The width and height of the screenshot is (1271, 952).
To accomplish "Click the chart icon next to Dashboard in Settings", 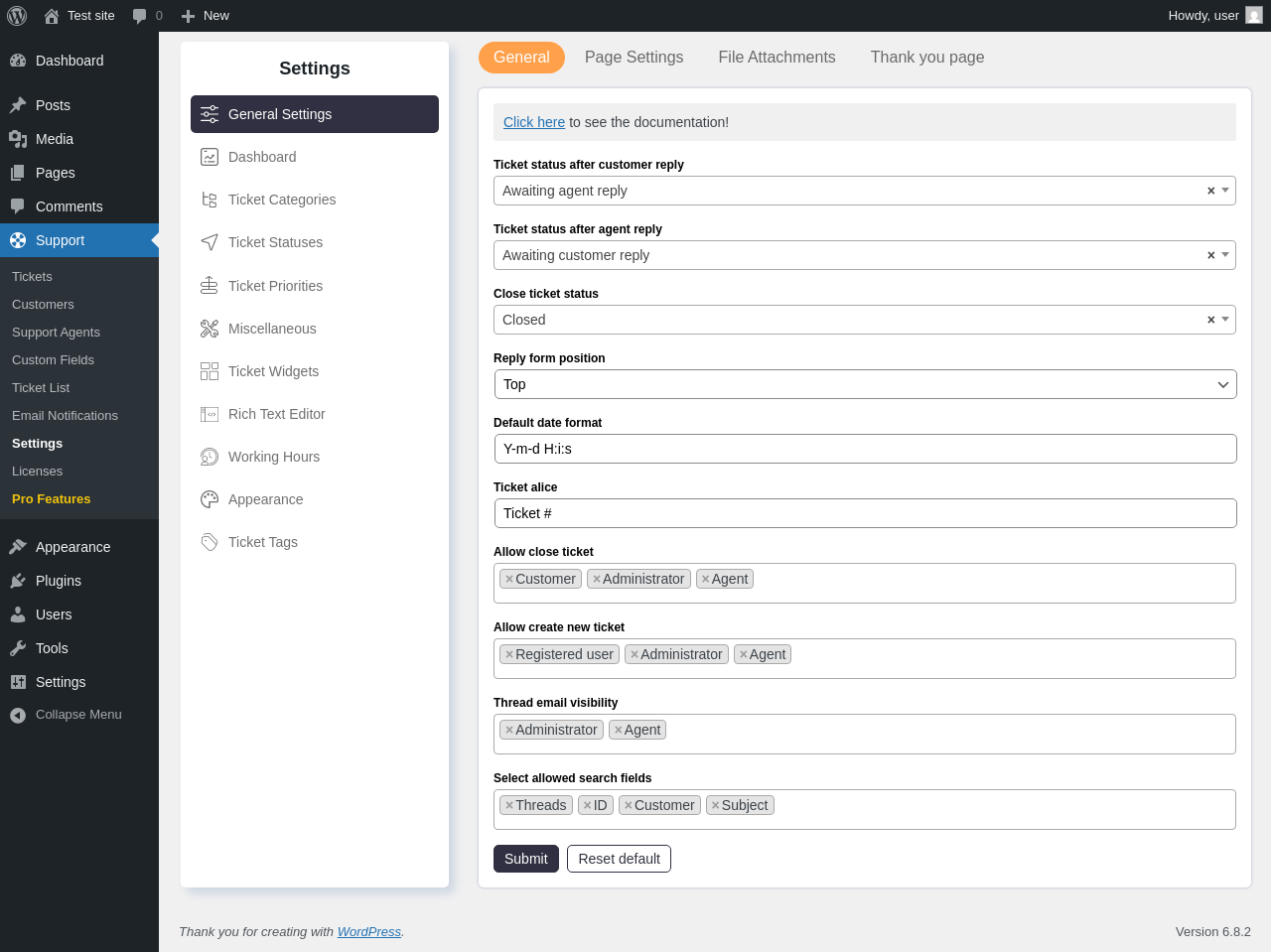I will pos(210,157).
